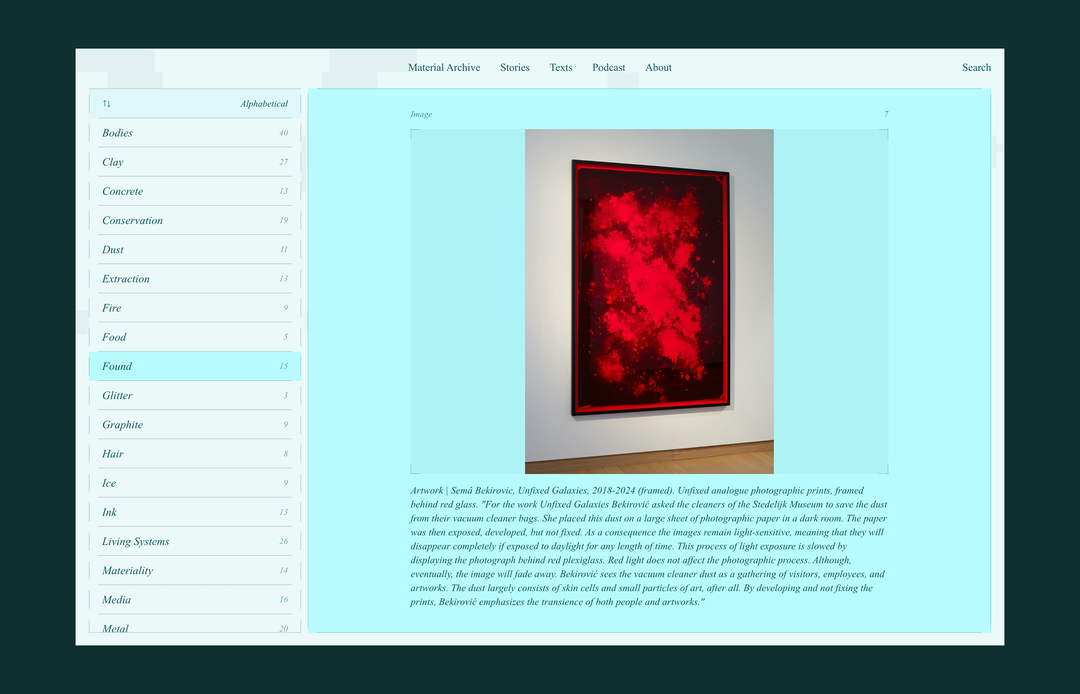Change the Alphabetical sort order

click(x=264, y=104)
